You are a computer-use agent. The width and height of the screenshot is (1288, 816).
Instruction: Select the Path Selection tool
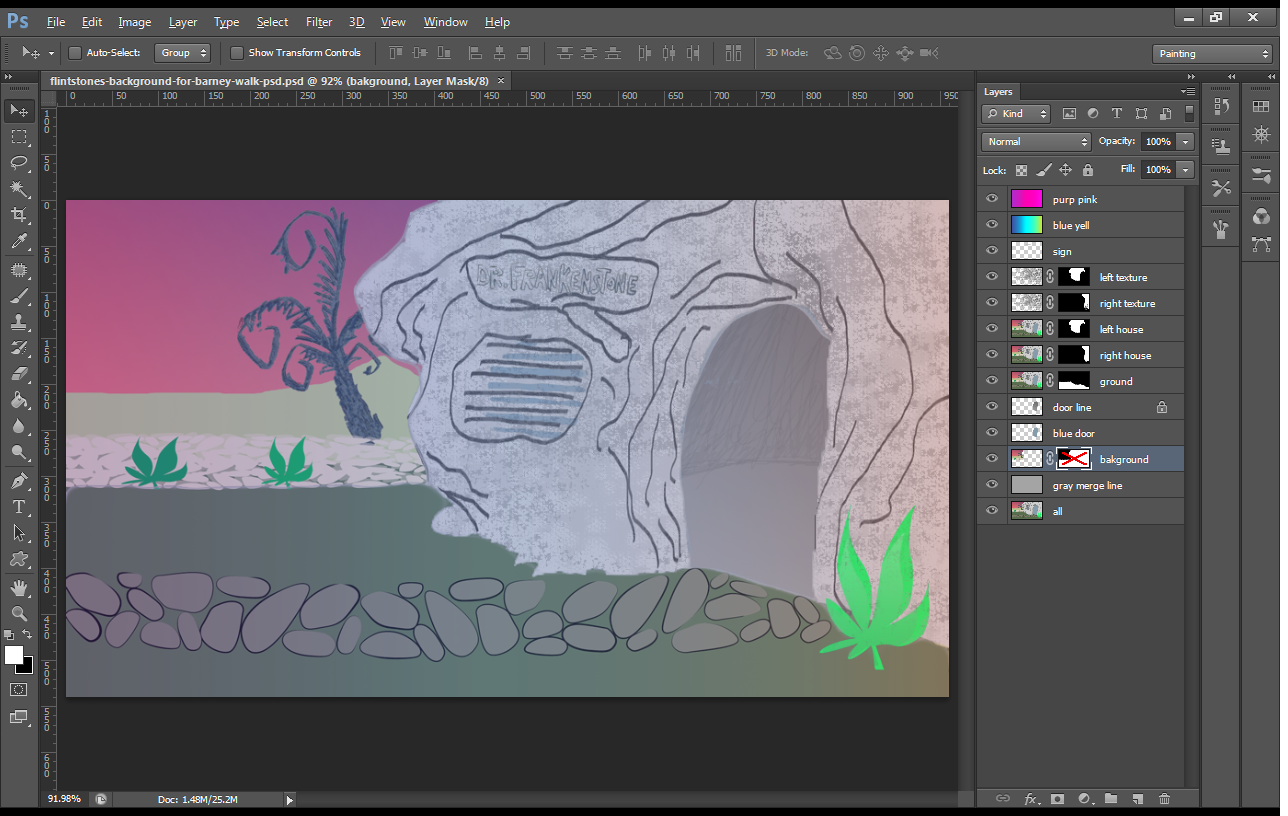click(19, 533)
